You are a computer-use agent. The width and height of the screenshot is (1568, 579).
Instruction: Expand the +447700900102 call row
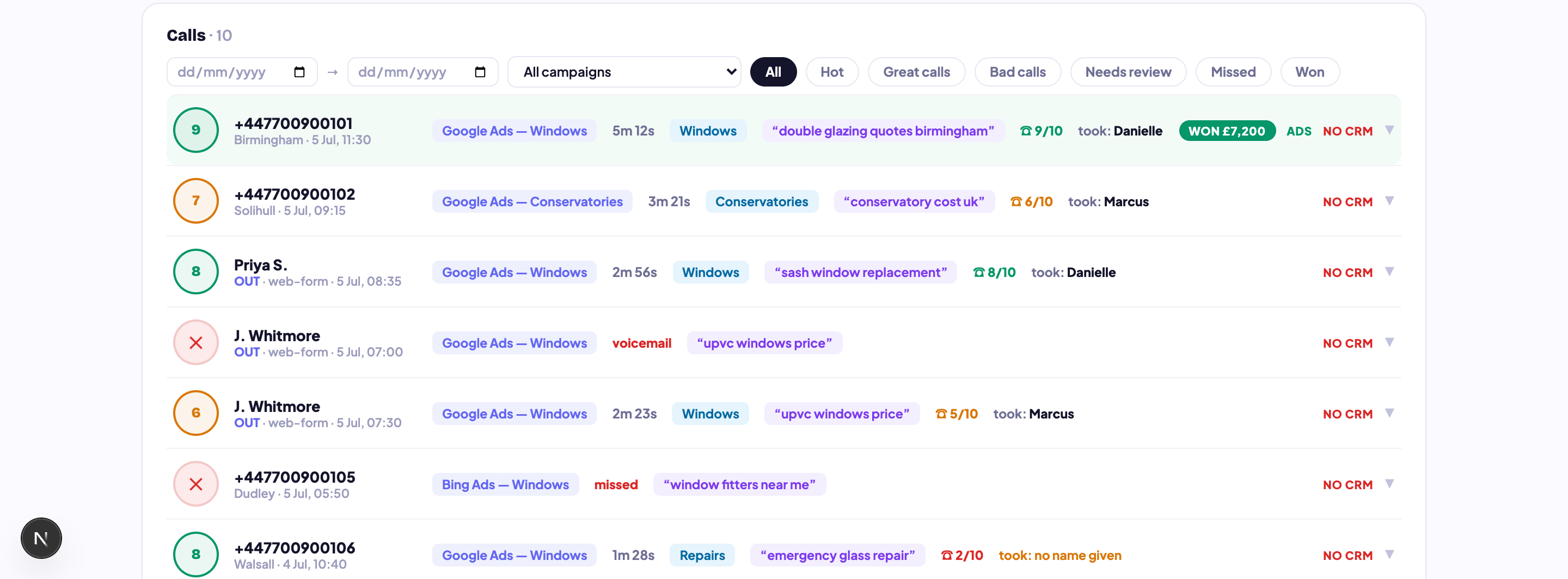(x=1389, y=201)
